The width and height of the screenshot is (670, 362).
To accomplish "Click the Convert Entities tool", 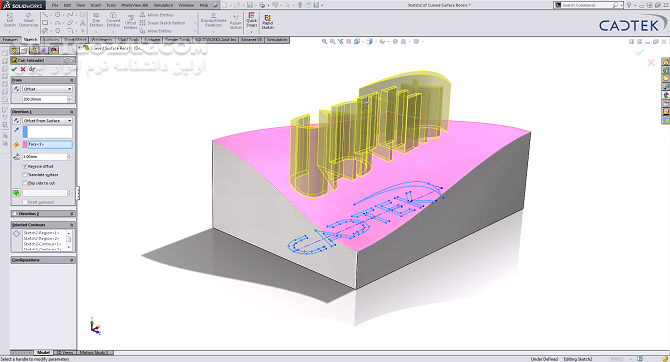I will [113, 20].
